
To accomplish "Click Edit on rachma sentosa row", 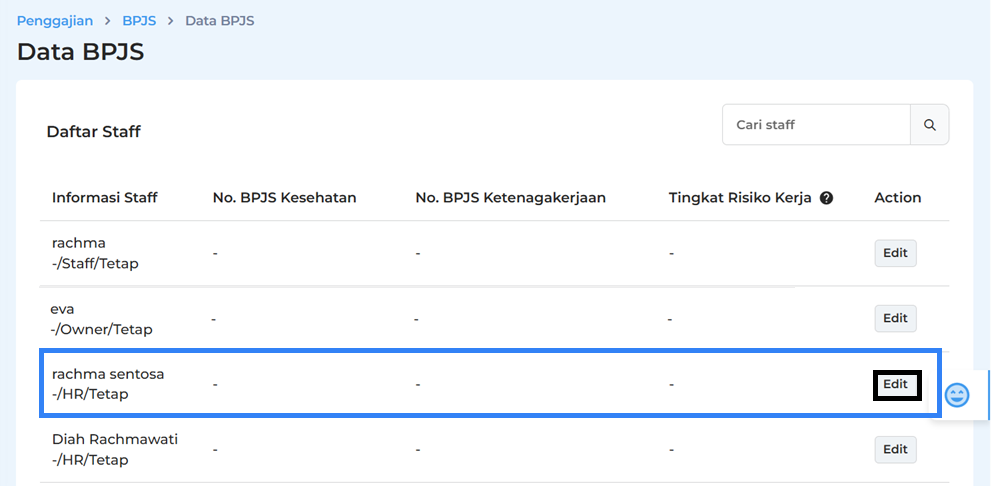I will click(x=895, y=384).
